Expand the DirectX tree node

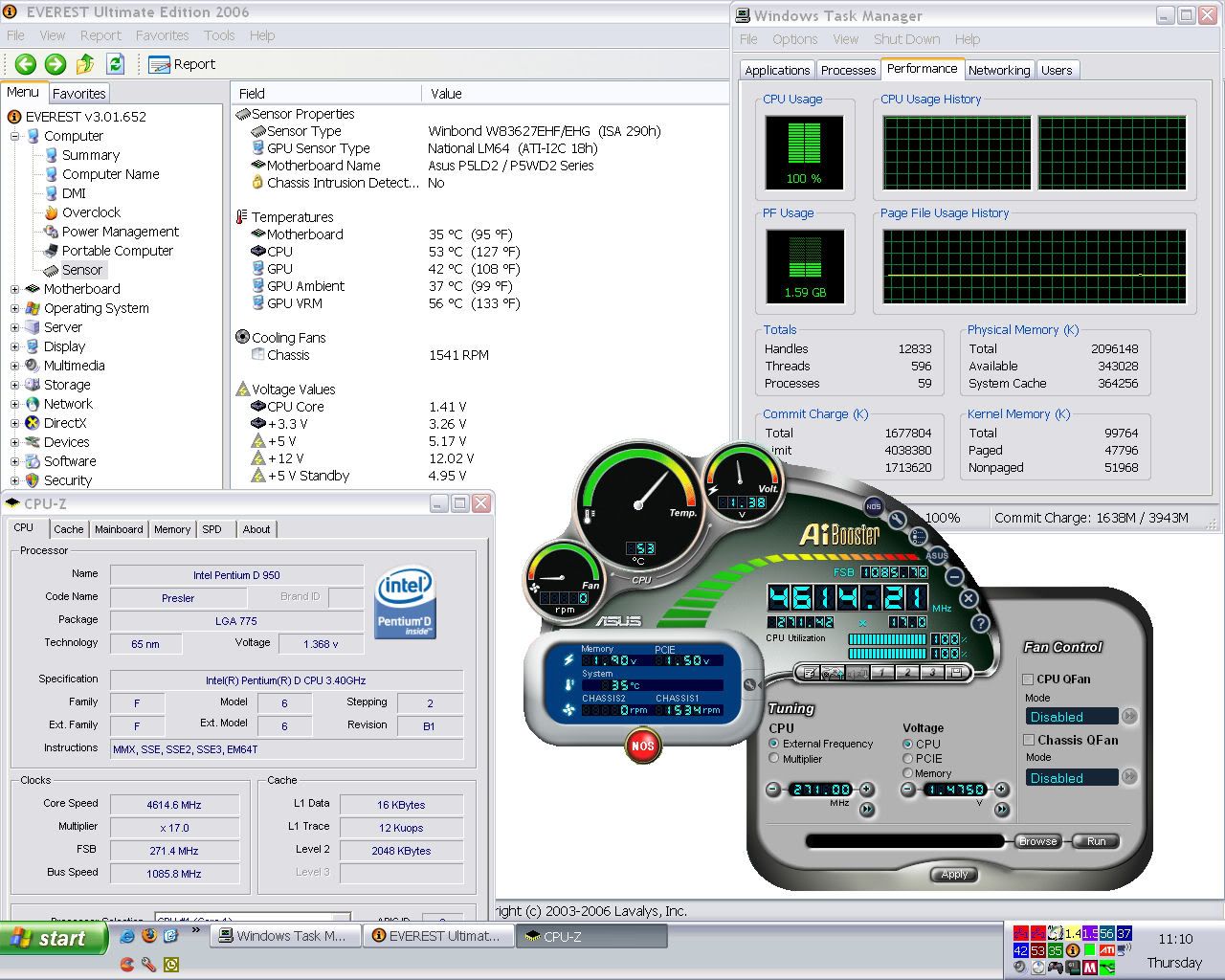click(14, 423)
